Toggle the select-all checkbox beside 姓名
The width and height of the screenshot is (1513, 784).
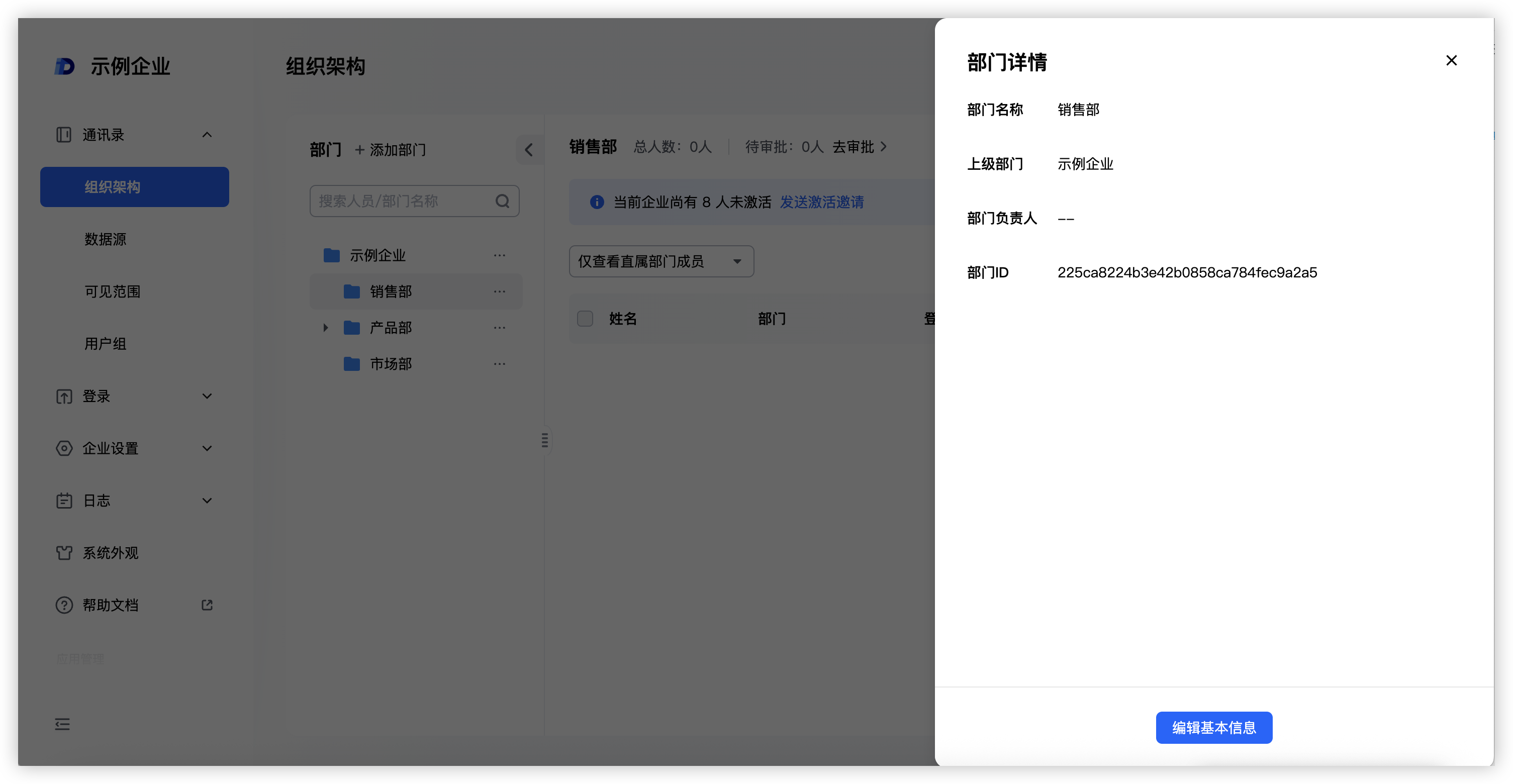point(585,319)
